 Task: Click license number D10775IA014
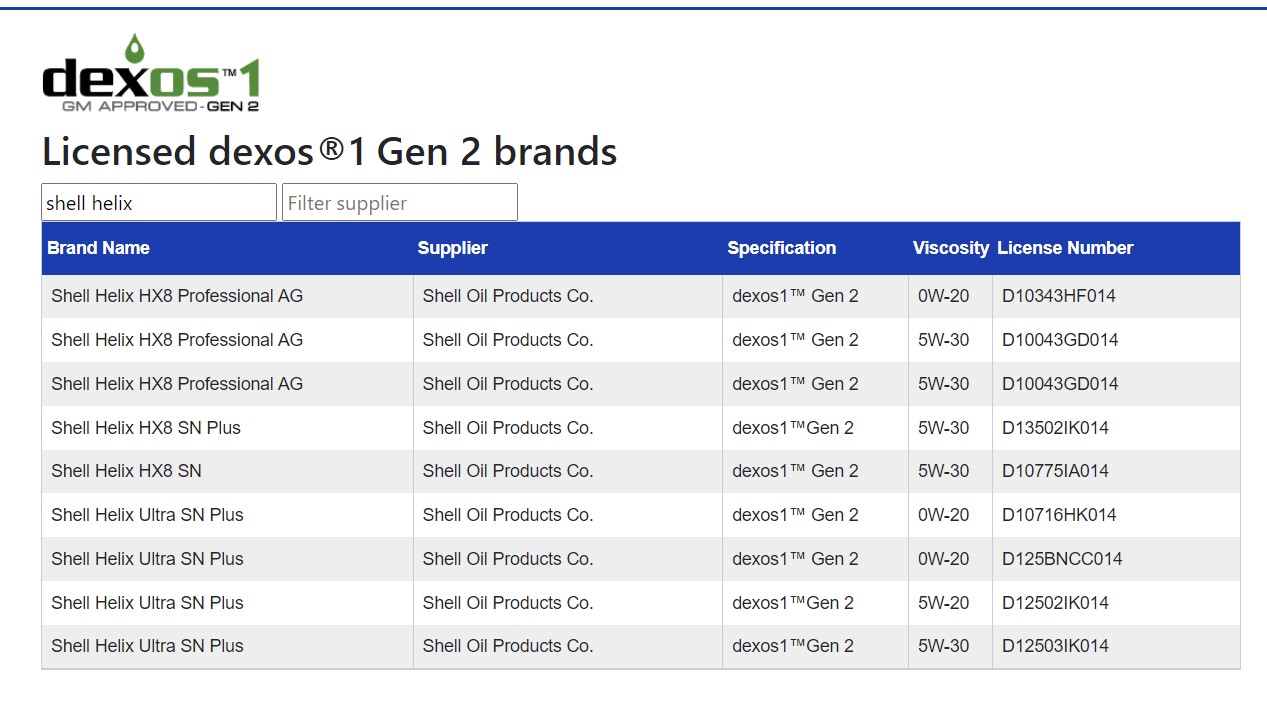1055,471
